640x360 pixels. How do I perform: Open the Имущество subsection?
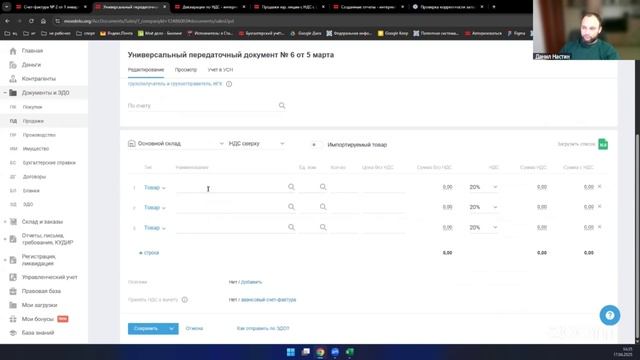click(36, 149)
